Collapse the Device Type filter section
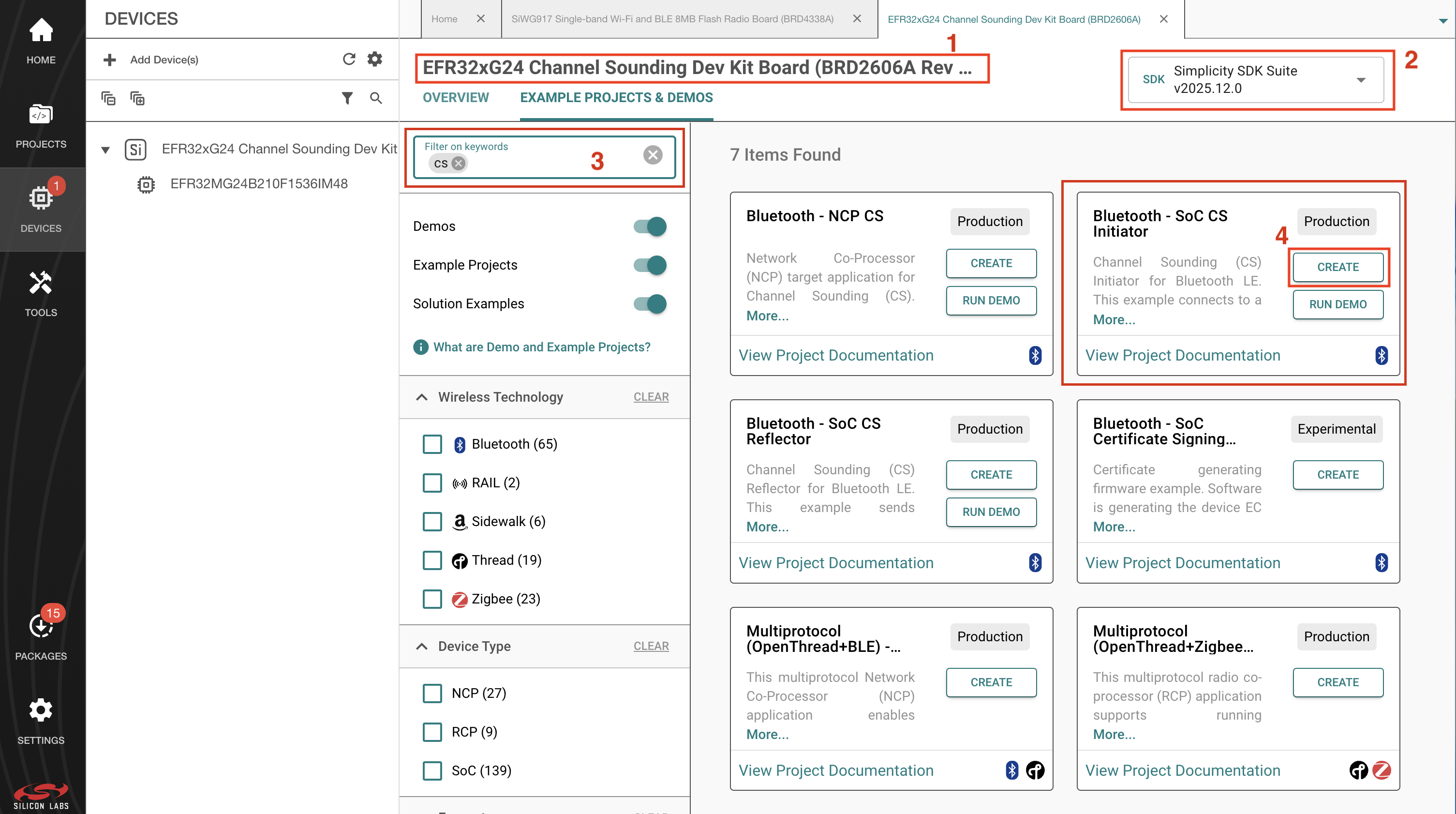This screenshot has height=814, width=1456. (x=422, y=647)
